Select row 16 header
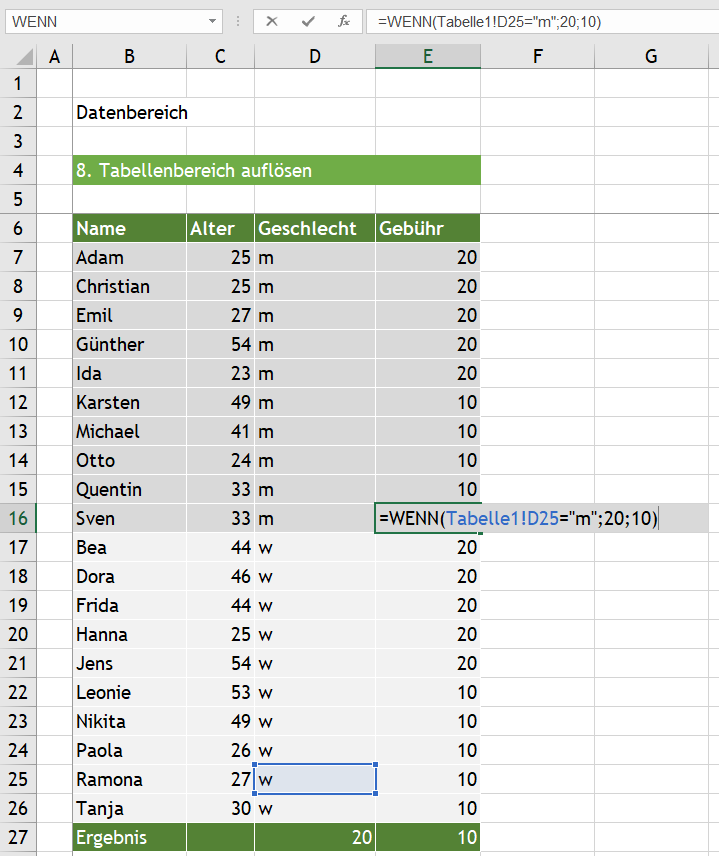The width and height of the screenshot is (719, 856). 18,518
